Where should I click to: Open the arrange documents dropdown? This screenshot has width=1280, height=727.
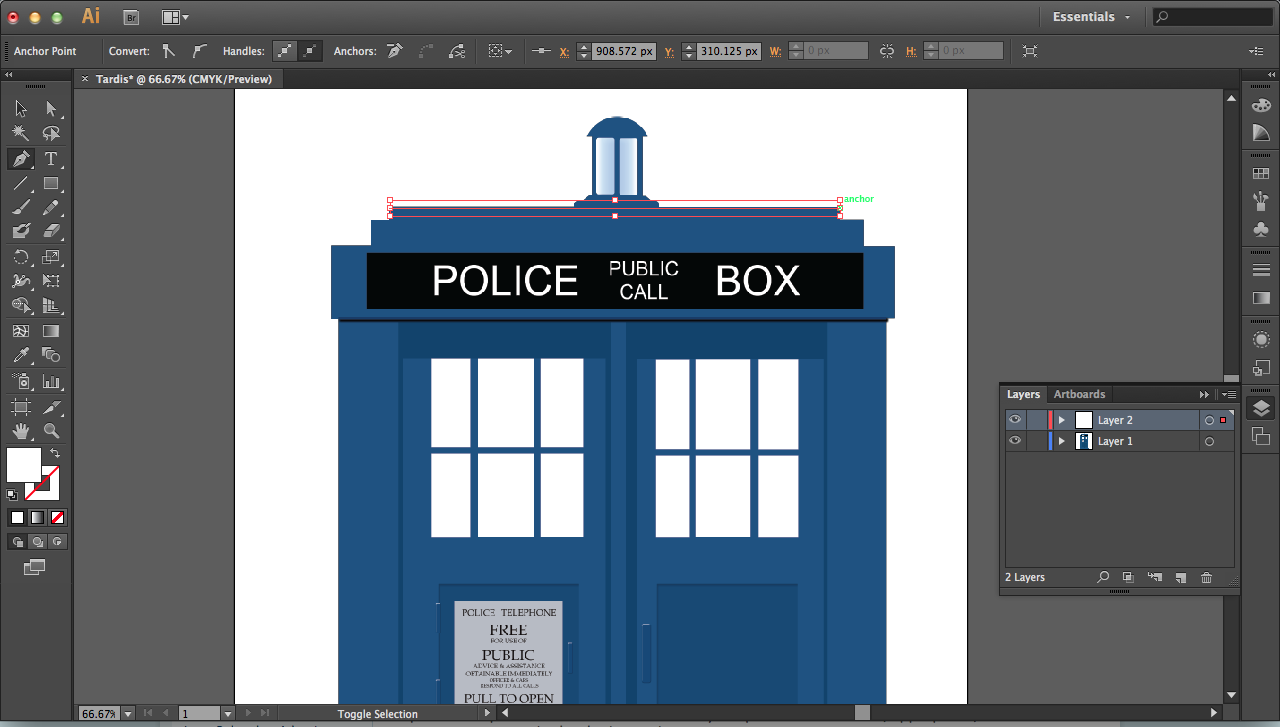coord(175,17)
